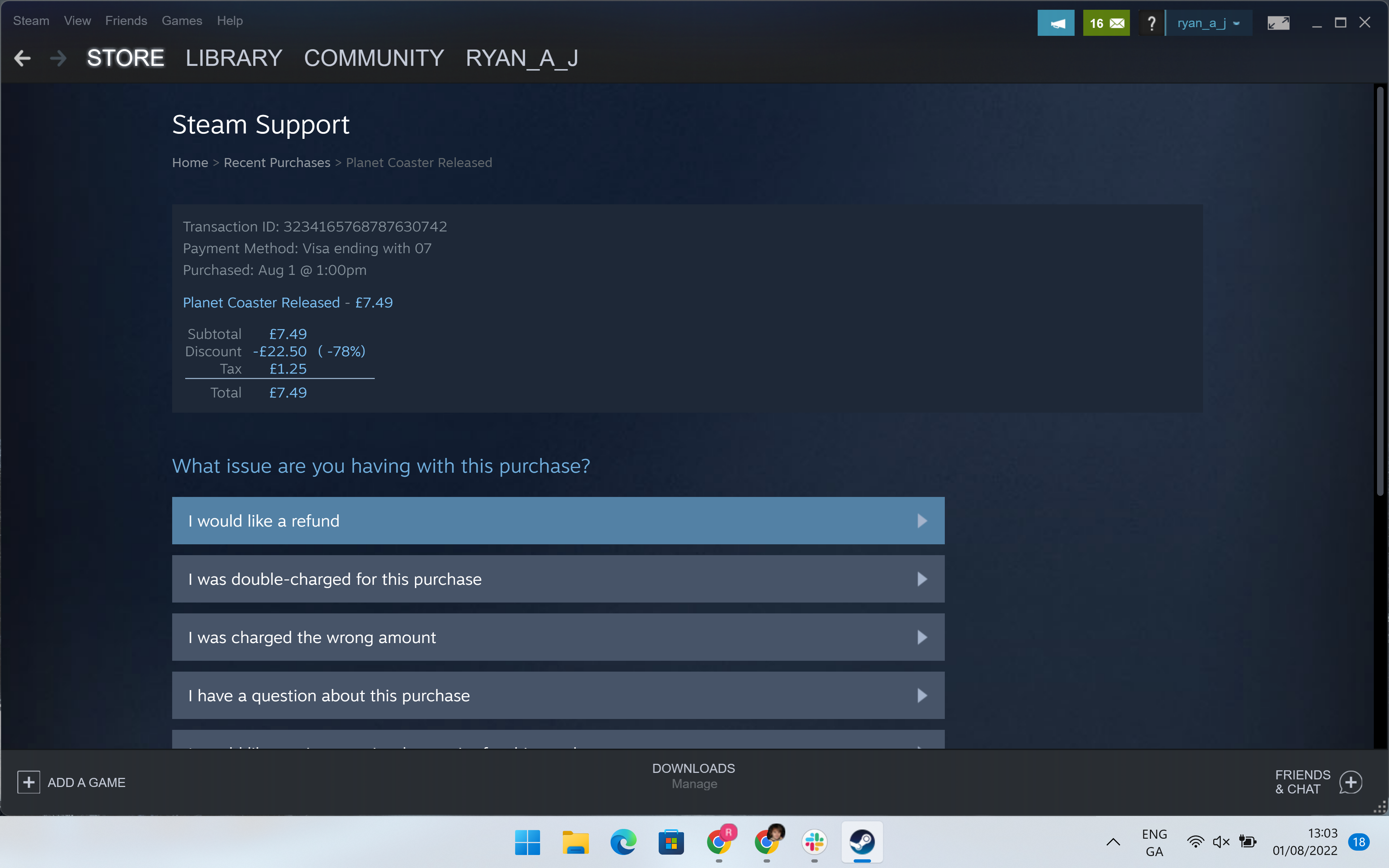The width and height of the screenshot is (1389, 868).
Task: Go back with the back arrow
Action: pyautogui.click(x=22, y=58)
